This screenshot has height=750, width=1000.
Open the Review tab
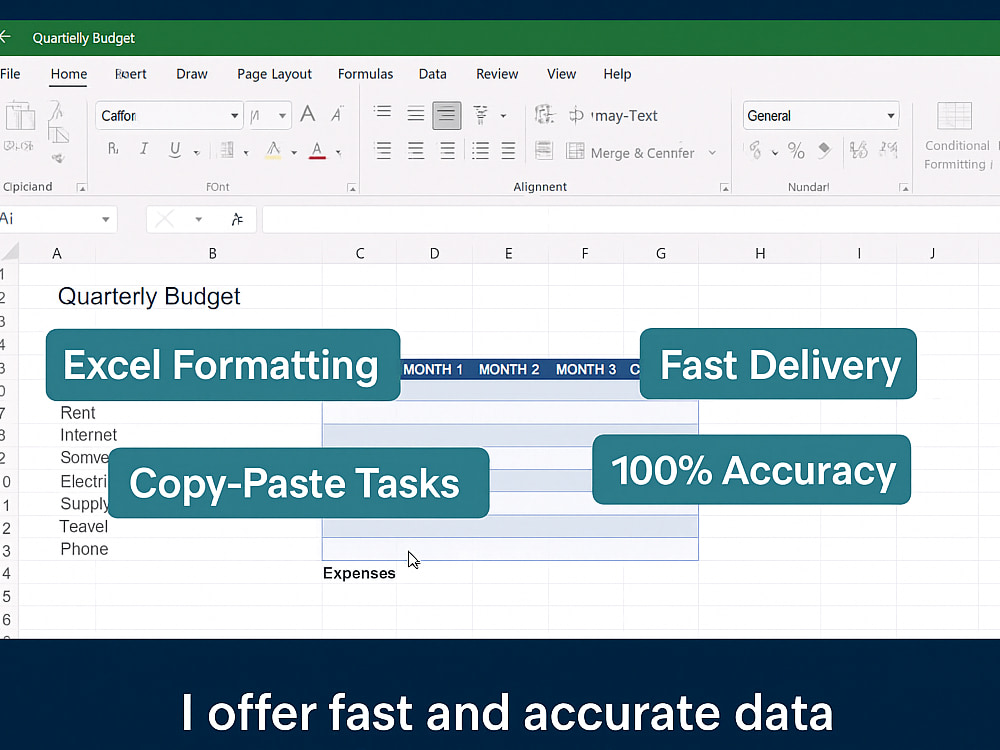497,74
